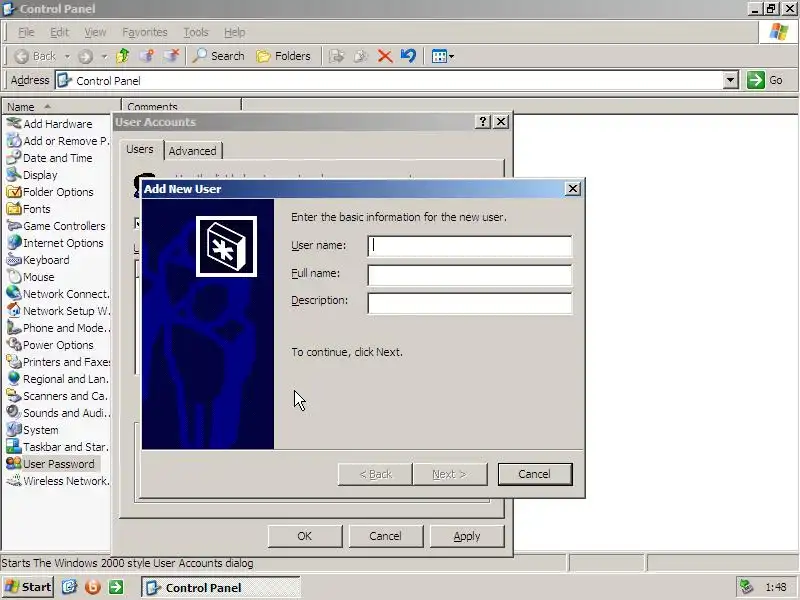Click the Comments column header
The image size is (800, 600).
click(x=182, y=107)
